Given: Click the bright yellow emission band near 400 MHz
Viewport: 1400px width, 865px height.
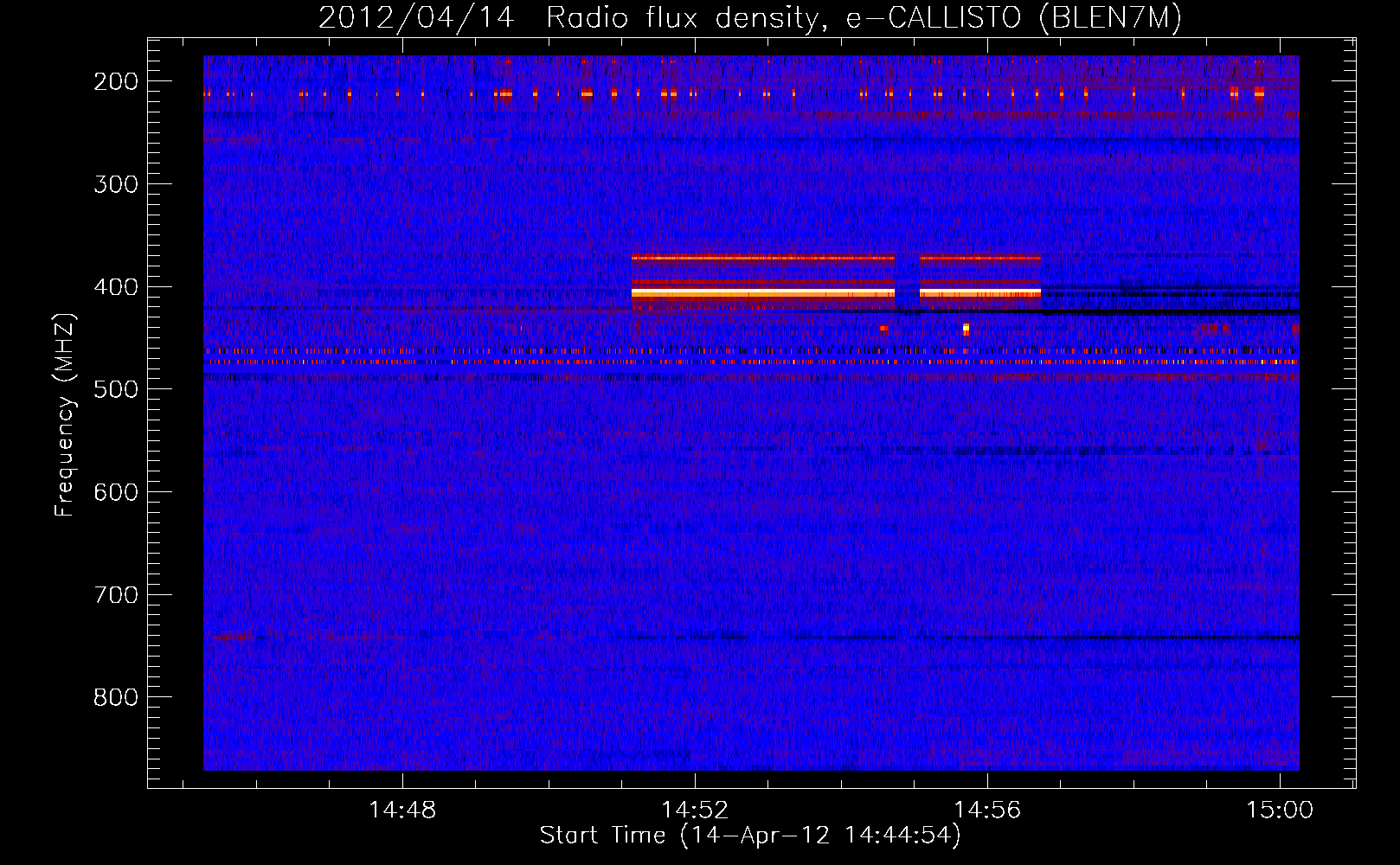Looking at the screenshot, I should pyautogui.click(x=762, y=294).
